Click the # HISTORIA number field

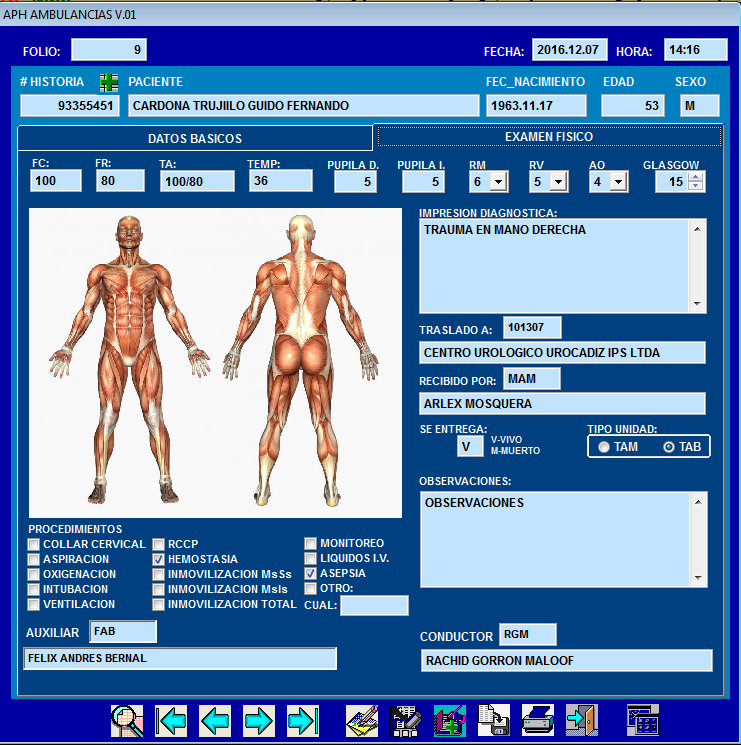(x=70, y=105)
